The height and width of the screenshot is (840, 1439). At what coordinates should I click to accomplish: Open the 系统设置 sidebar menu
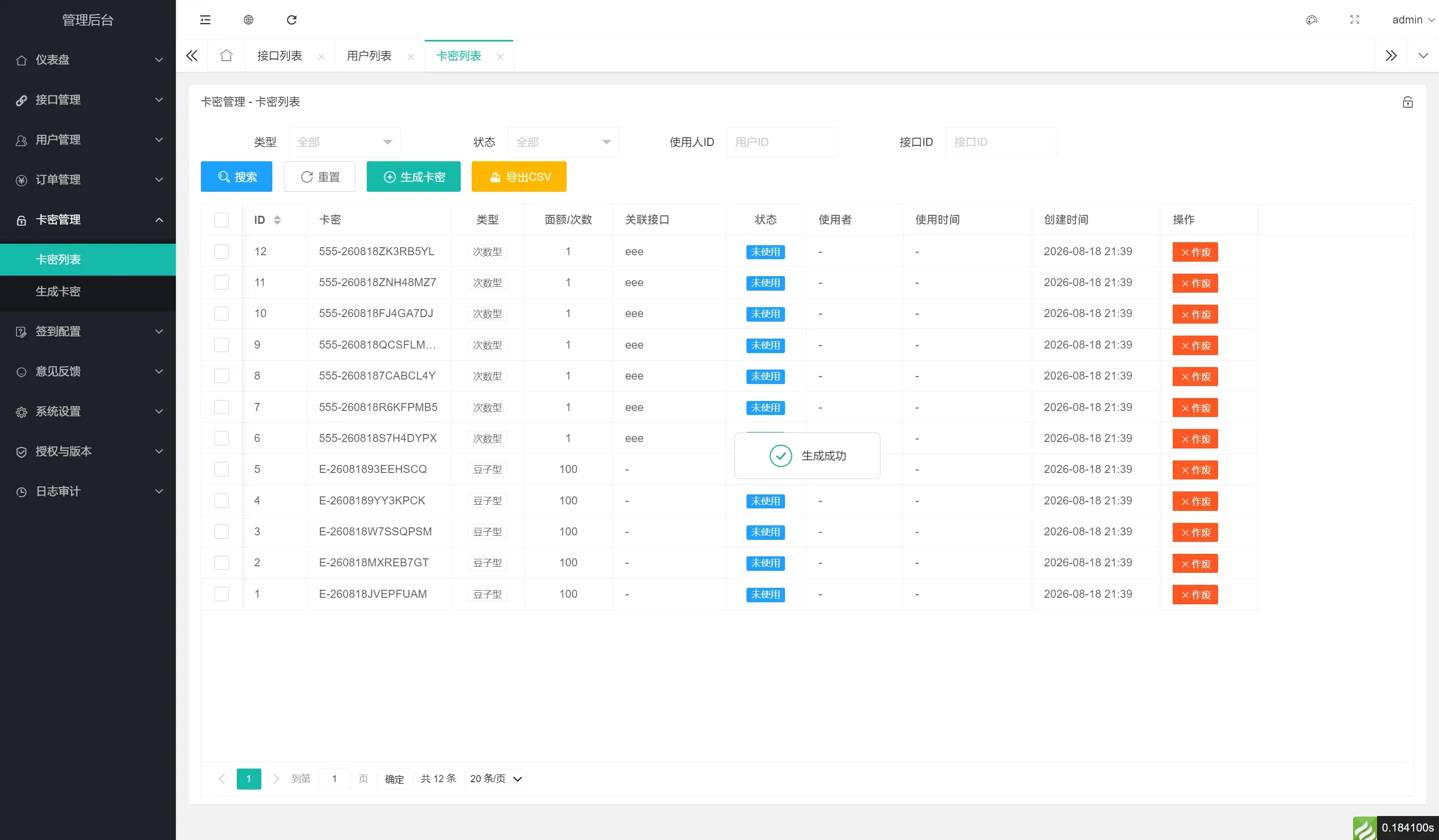(88, 412)
